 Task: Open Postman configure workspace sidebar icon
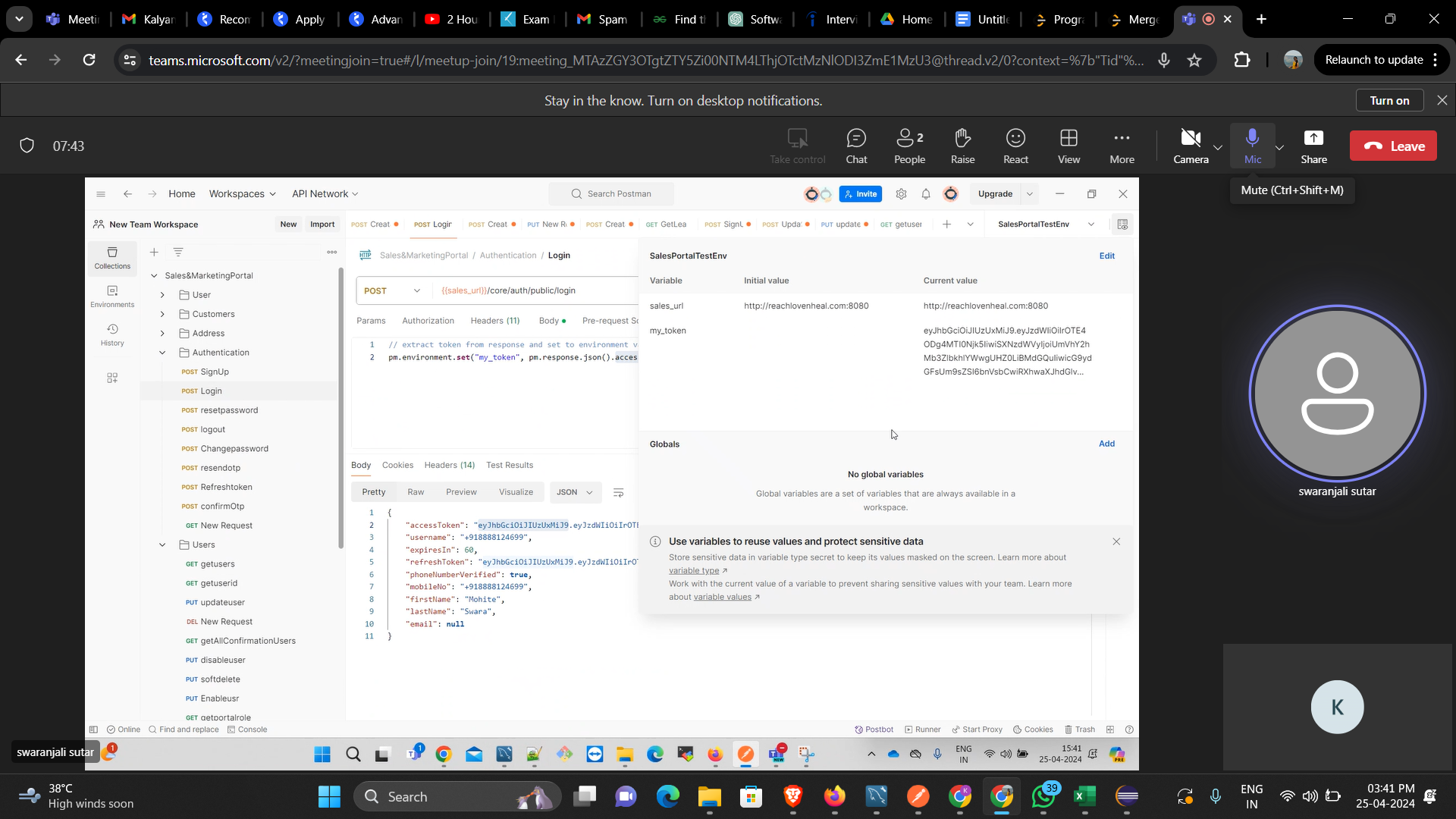coord(112,378)
